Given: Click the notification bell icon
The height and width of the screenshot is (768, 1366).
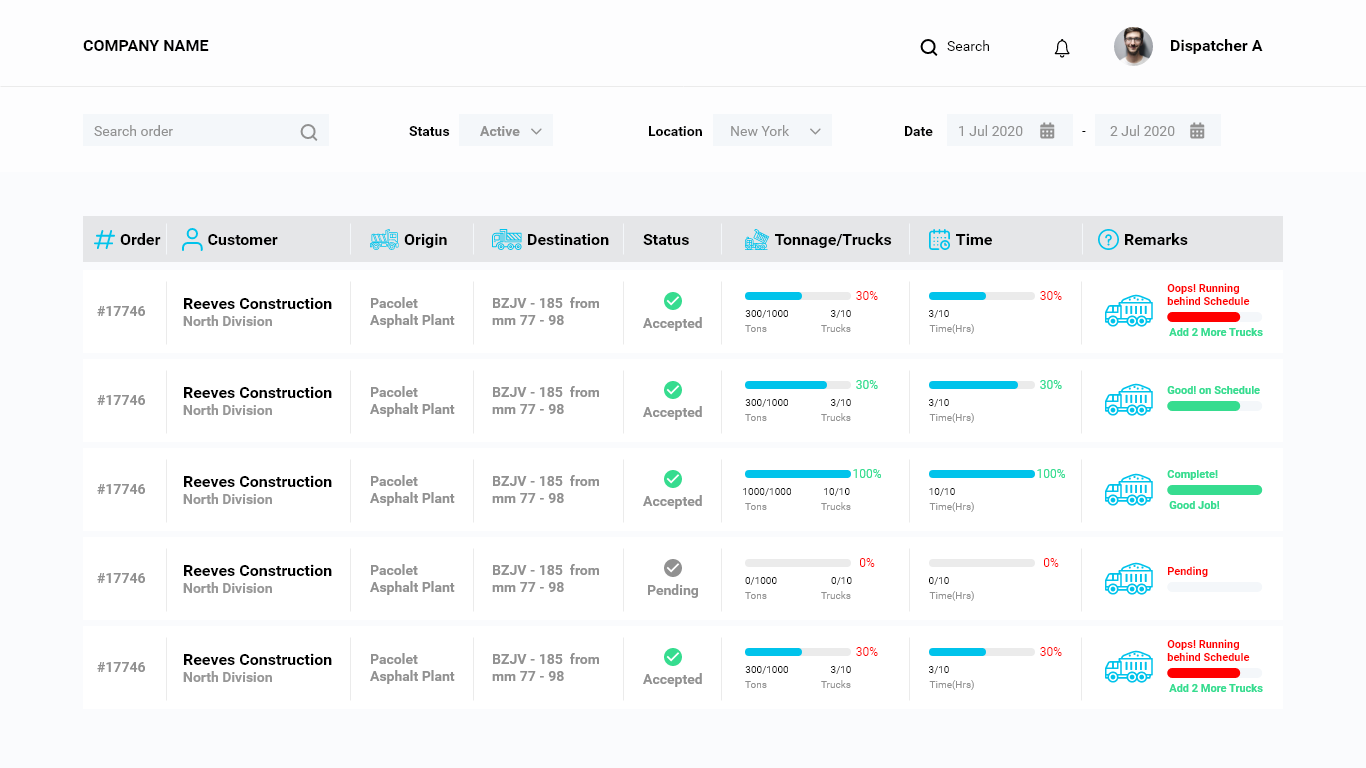Looking at the screenshot, I should (1062, 48).
